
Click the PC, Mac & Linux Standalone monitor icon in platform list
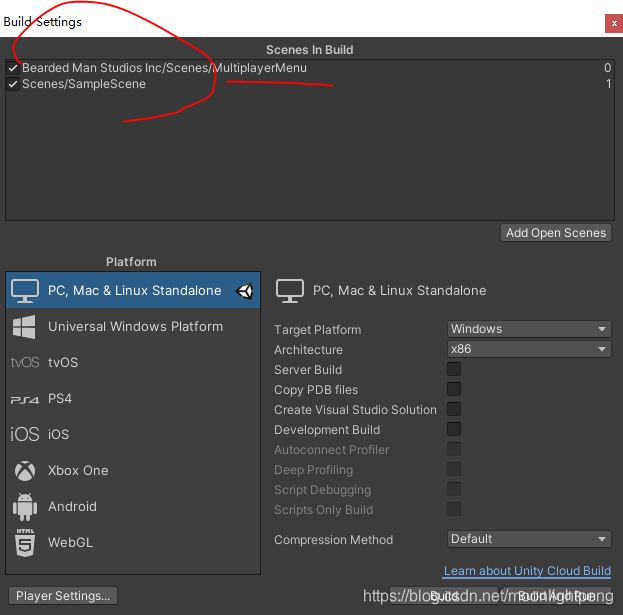pos(25,290)
